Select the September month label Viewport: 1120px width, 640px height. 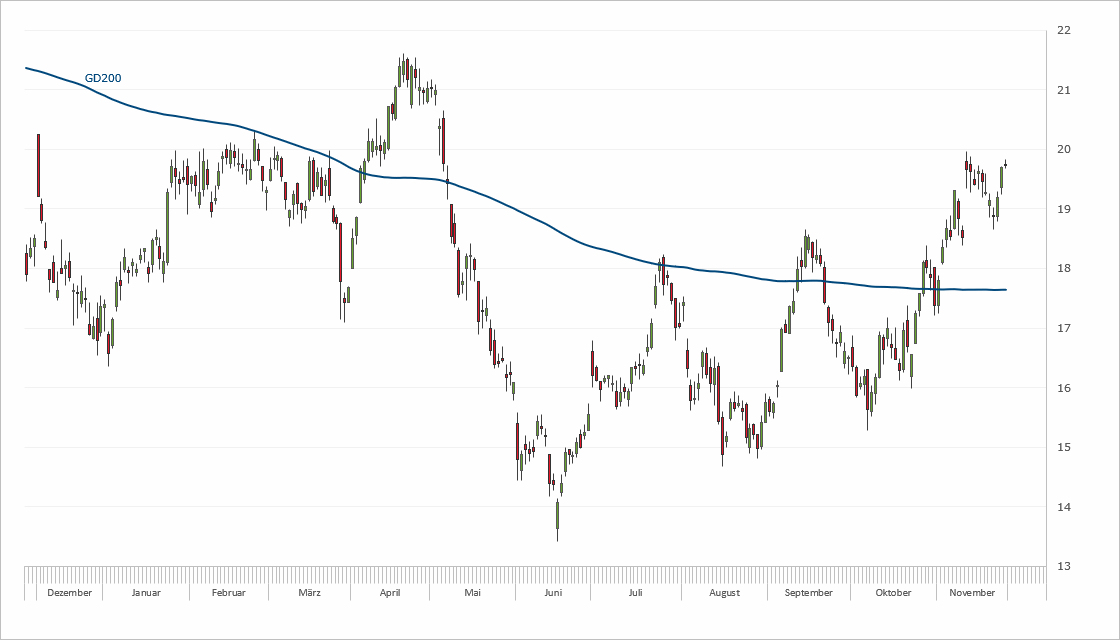[809, 593]
